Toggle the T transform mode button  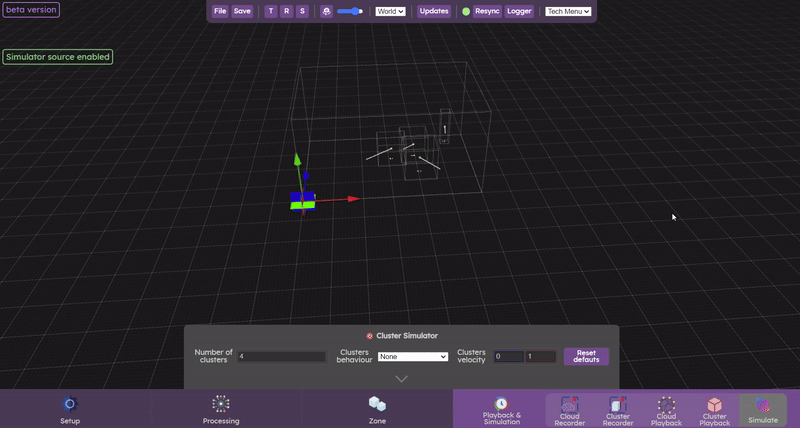coord(271,11)
